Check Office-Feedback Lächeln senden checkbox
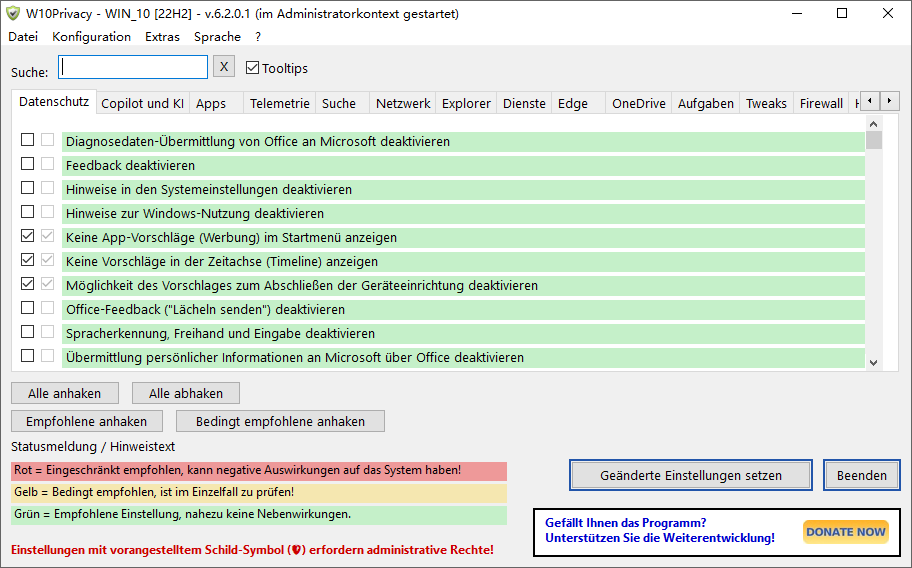Image resolution: width=912 pixels, height=568 pixels. (27, 307)
